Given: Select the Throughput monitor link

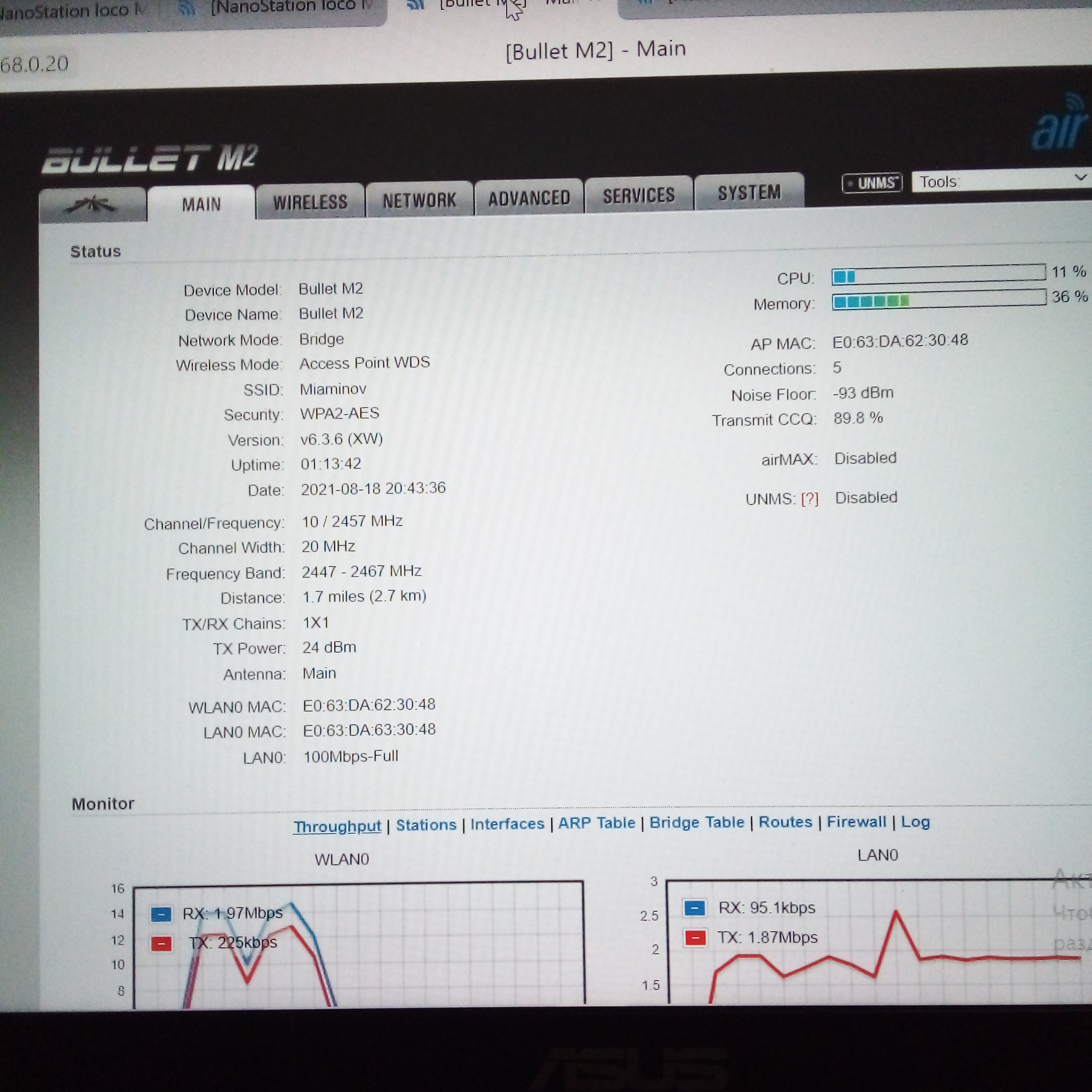Looking at the screenshot, I should click(x=337, y=826).
